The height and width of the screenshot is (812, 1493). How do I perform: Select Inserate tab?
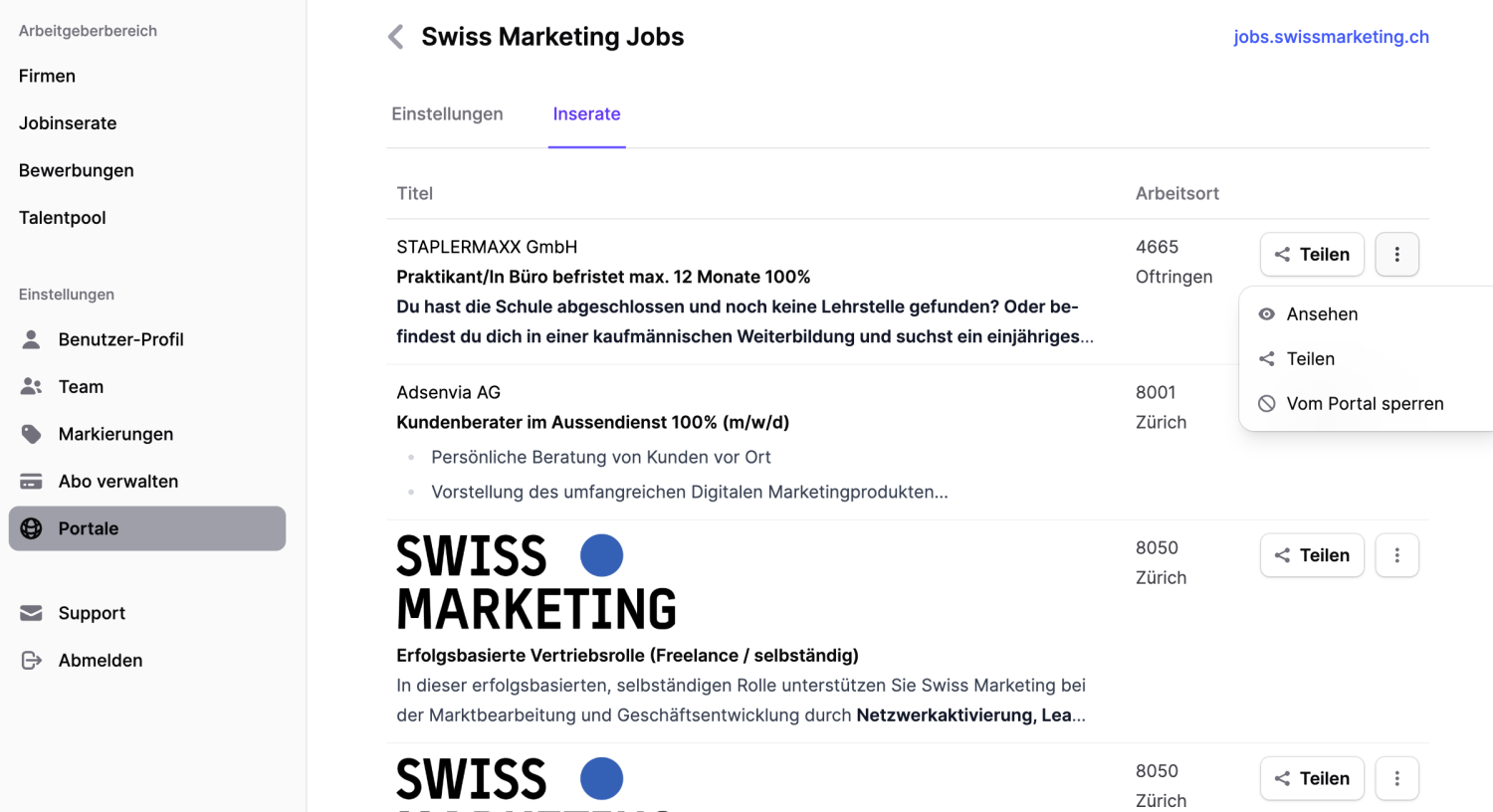[586, 113]
